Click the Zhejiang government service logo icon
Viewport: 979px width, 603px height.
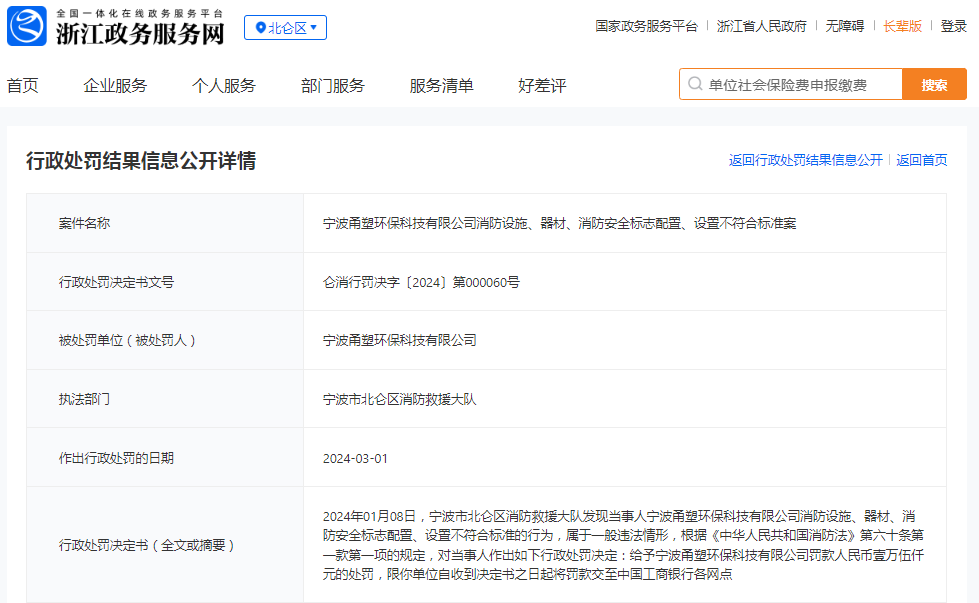click(27, 26)
